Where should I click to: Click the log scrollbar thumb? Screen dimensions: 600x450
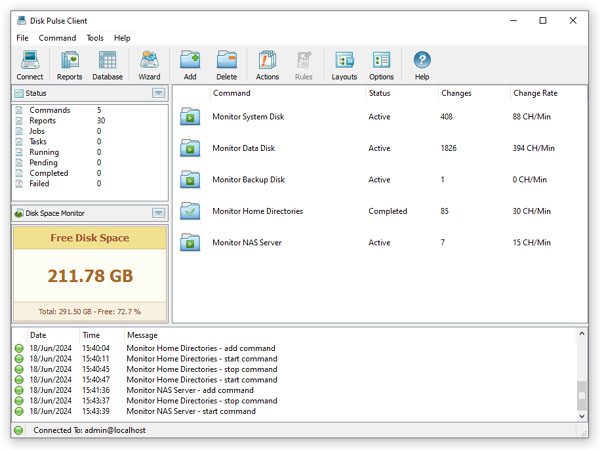tap(582, 396)
